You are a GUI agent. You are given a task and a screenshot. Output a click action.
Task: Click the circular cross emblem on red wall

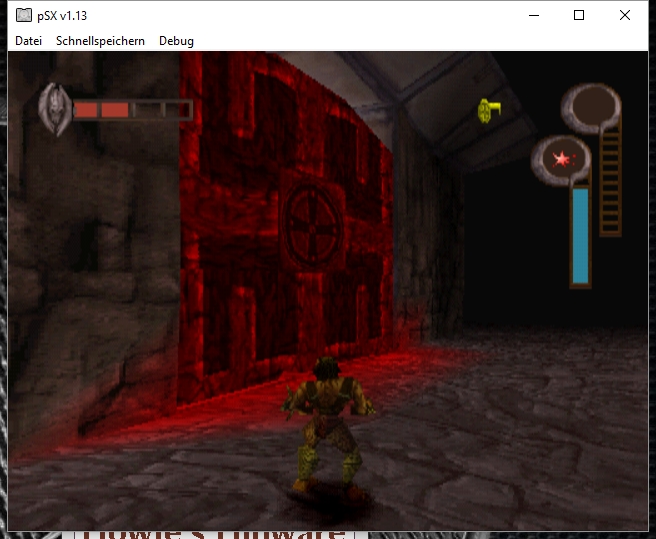(312, 226)
